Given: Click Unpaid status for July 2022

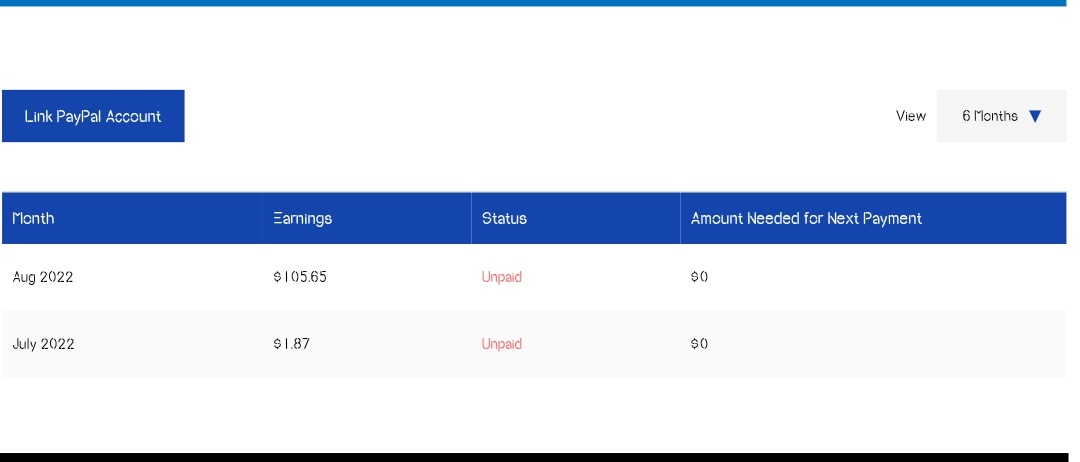Looking at the screenshot, I should coord(501,344).
